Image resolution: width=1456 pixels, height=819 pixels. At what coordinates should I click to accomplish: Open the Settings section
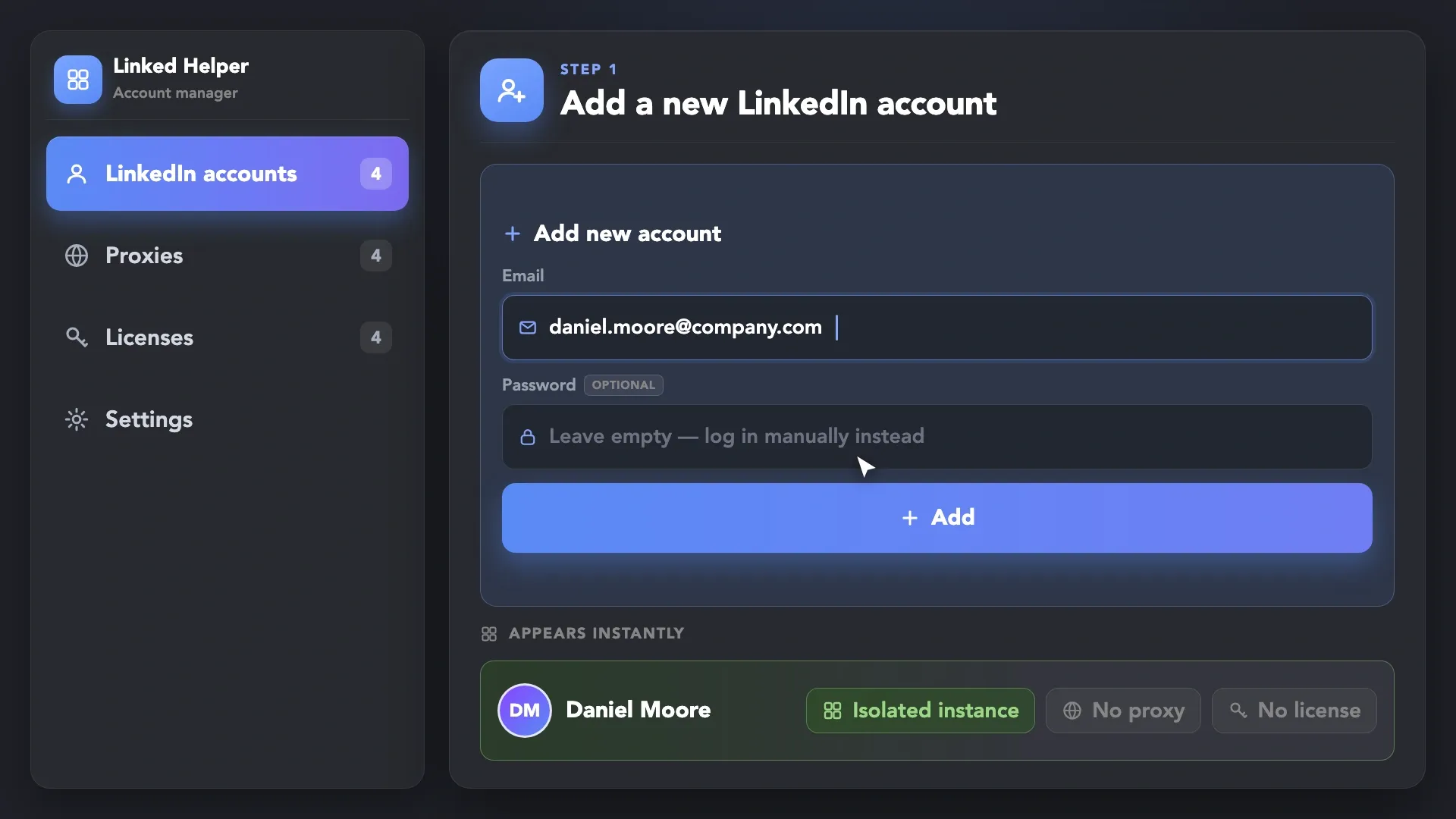(x=227, y=419)
